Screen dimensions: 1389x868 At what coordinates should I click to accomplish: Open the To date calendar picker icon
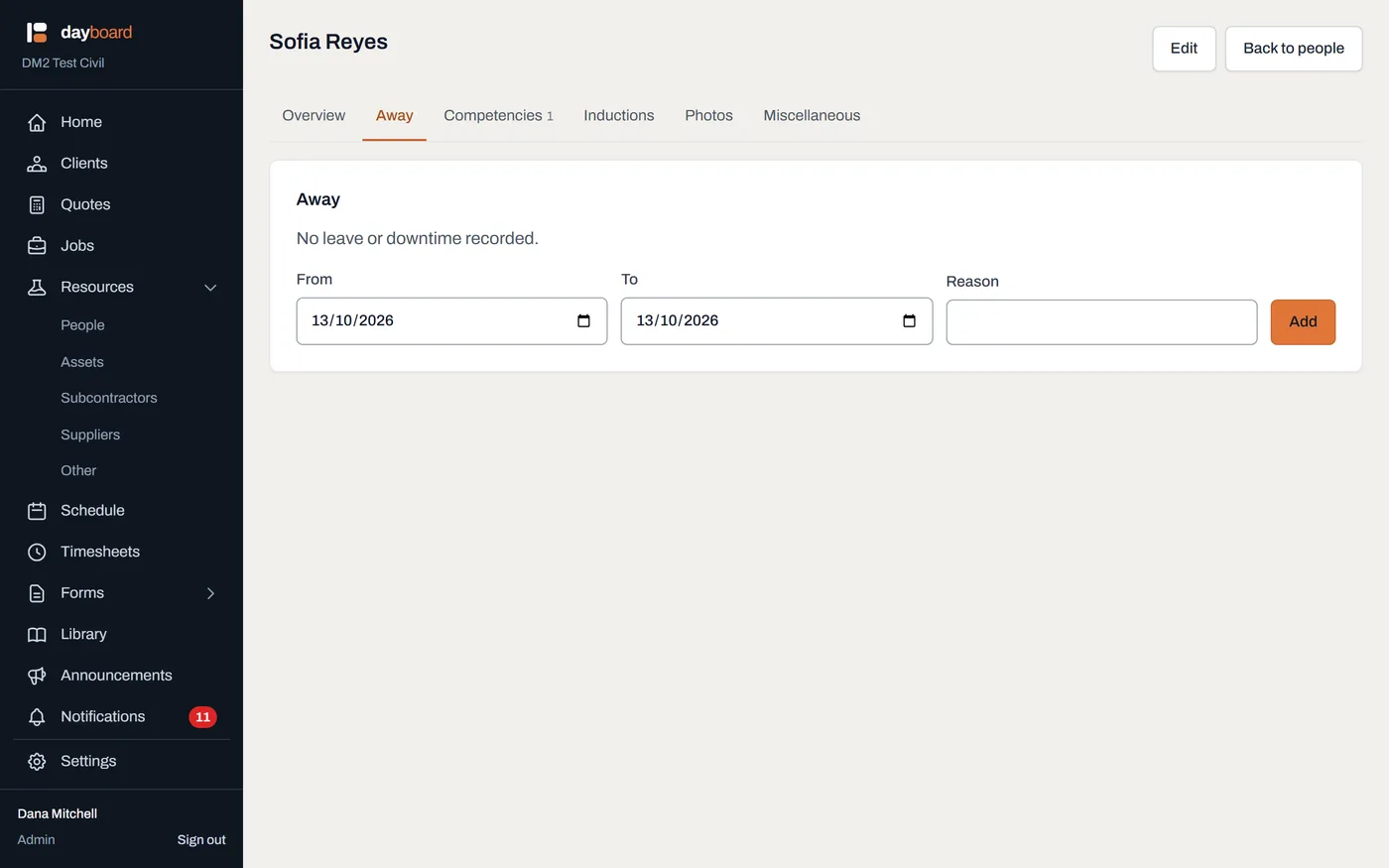point(909,320)
